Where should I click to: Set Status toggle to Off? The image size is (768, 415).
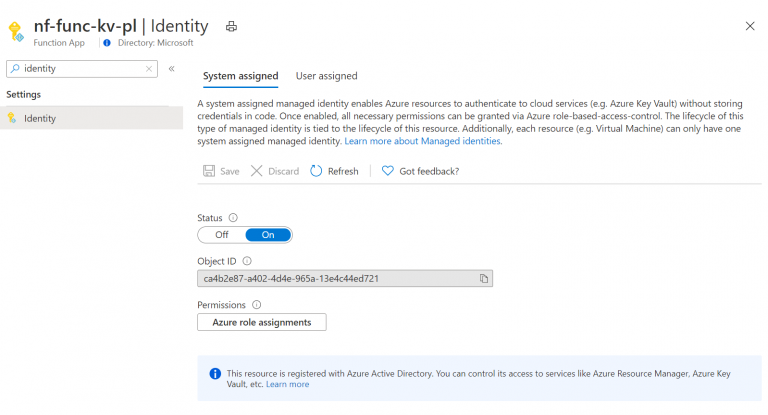click(x=221, y=235)
